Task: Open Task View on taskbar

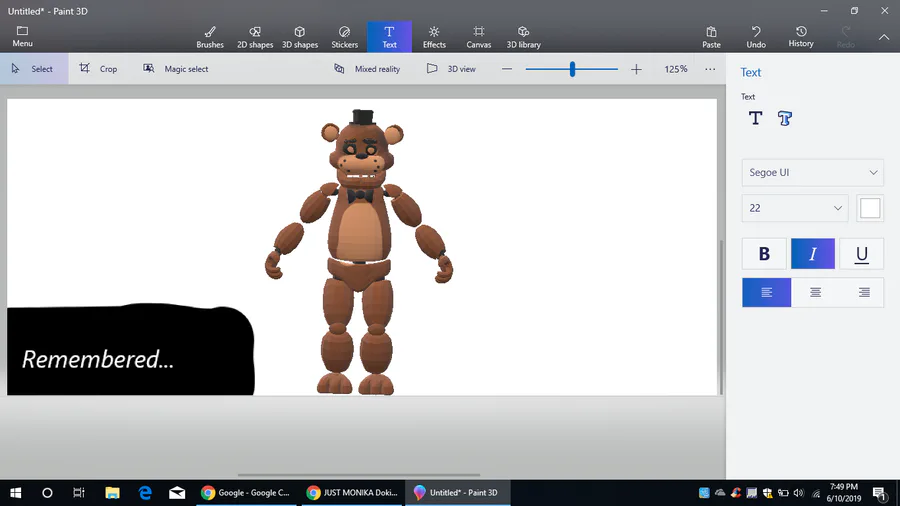Action: [79, 493]
